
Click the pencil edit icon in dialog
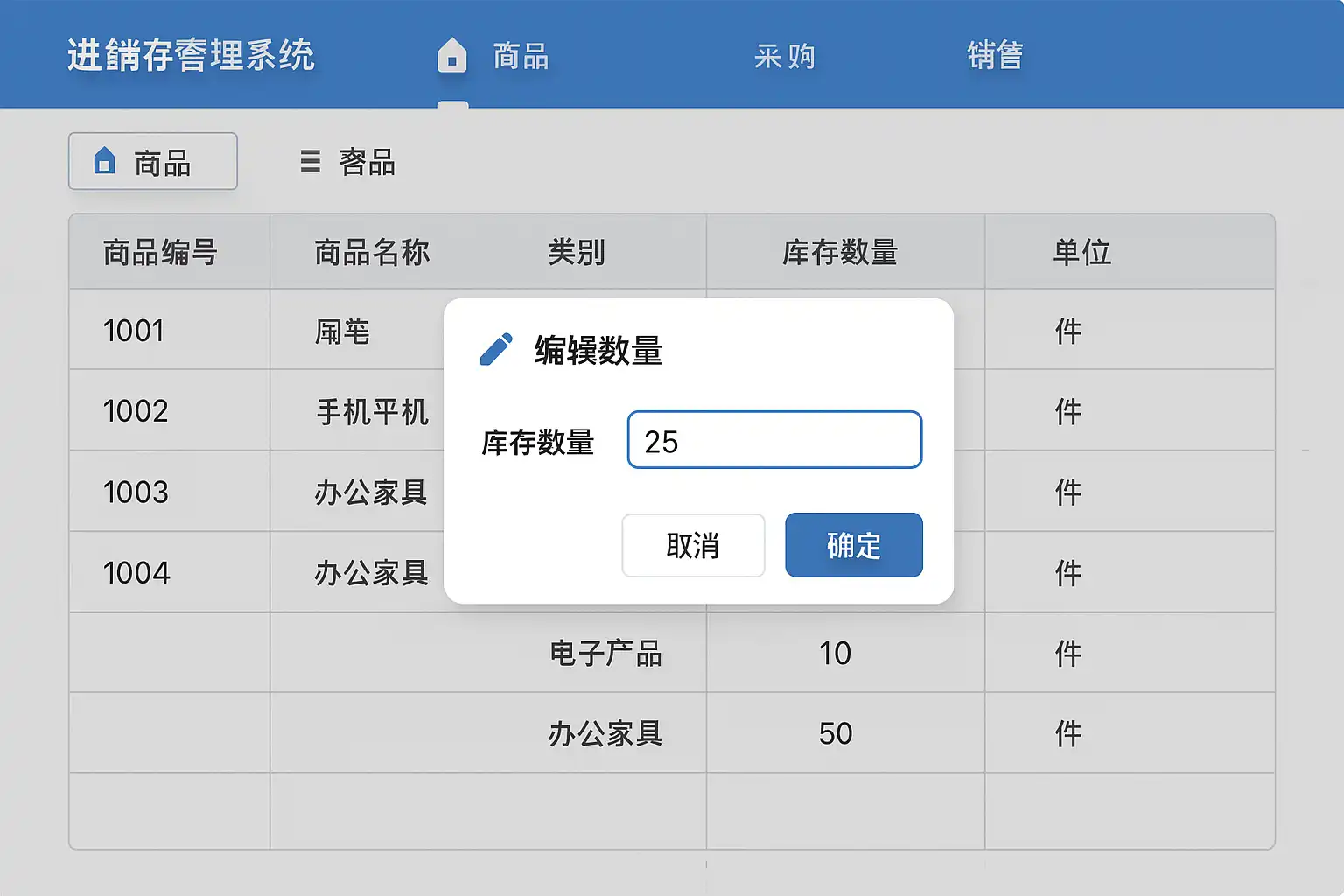[496, 350]
